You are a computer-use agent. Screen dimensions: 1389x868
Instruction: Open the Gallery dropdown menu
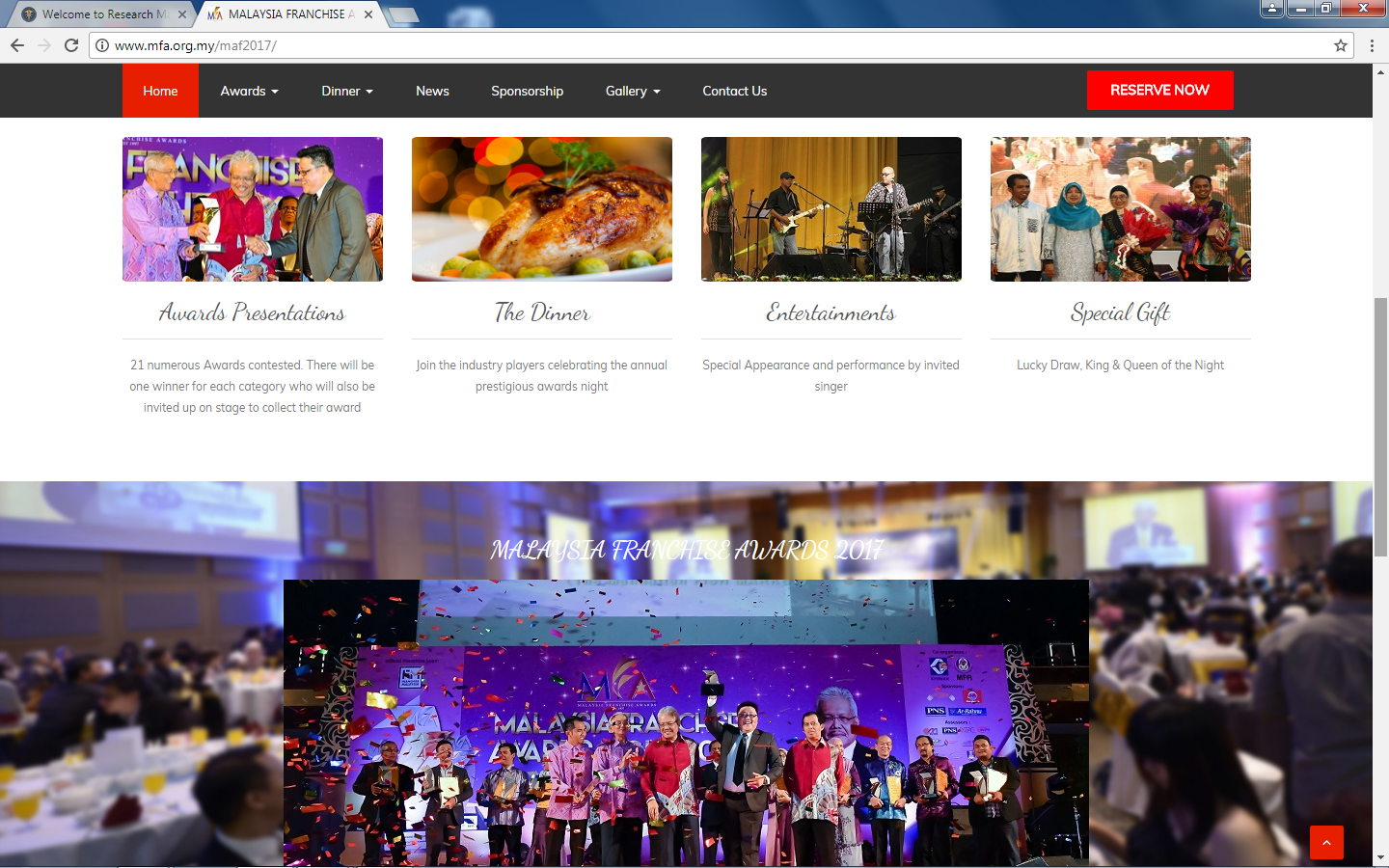(633, 91)
